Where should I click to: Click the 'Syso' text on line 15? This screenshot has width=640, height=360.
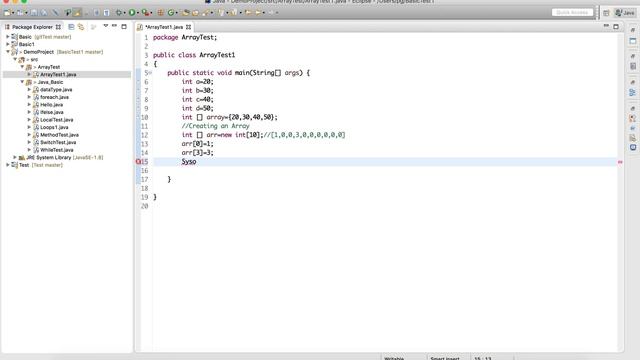pos(189,162)
